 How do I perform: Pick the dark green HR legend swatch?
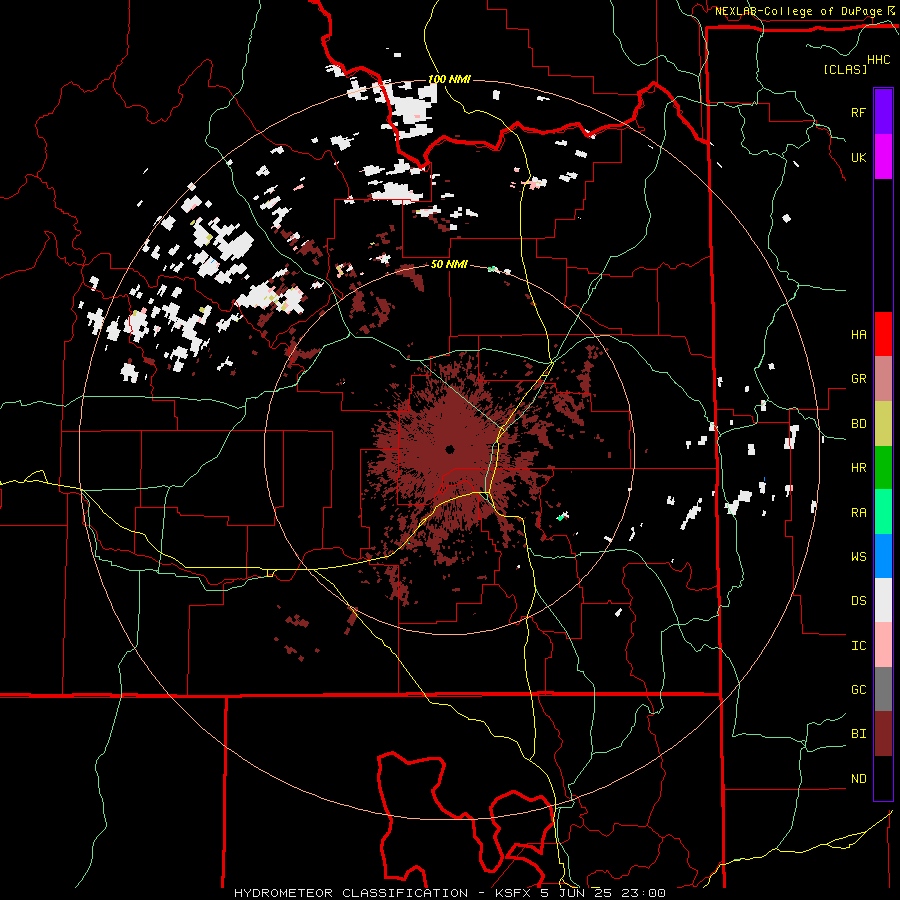(883, 468)
